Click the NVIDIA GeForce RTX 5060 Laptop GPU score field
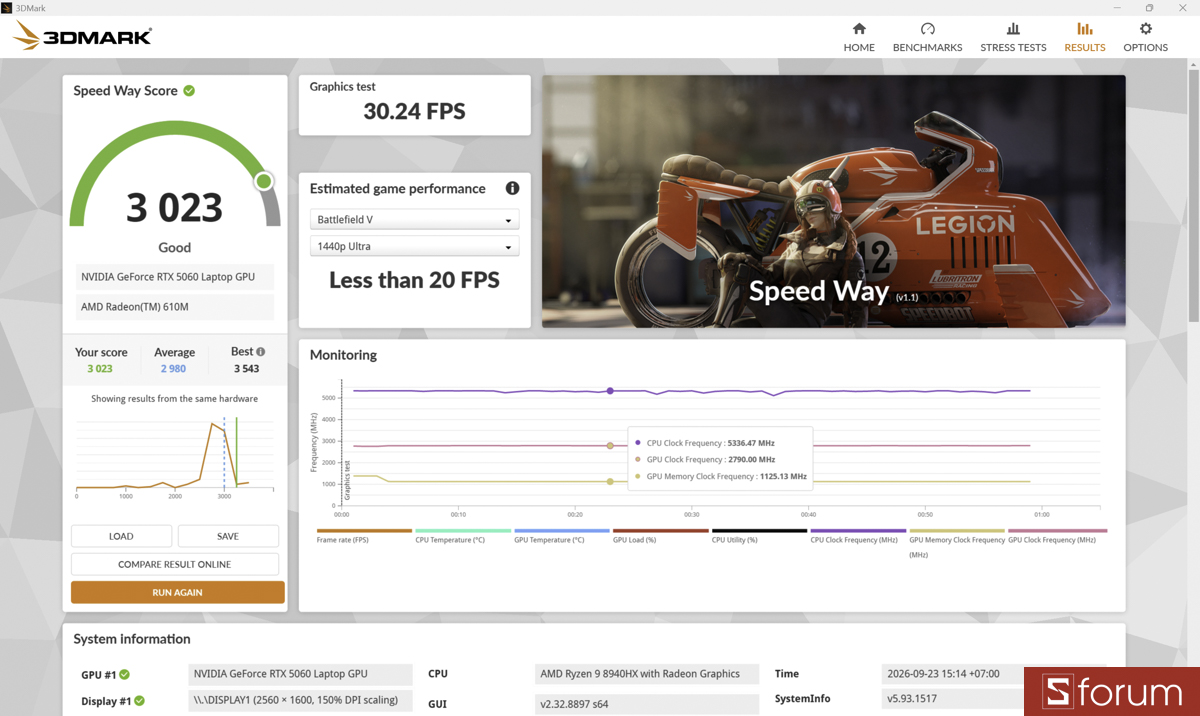1200x716 pixels. 175,278
